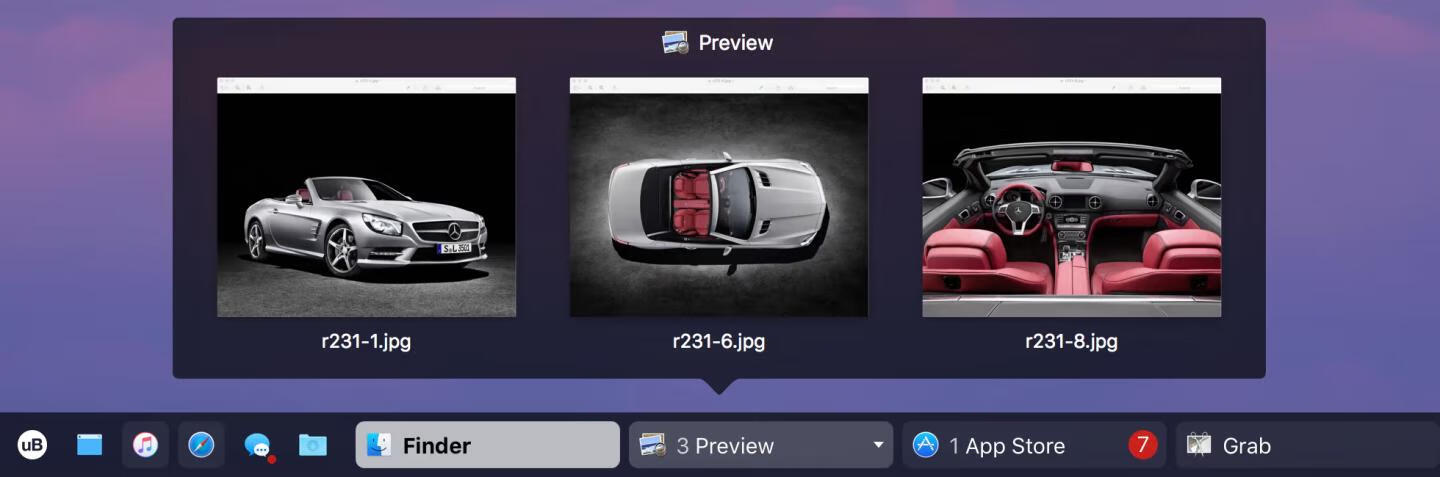Click the red App Store badge showing 7
The image size is (1440, 477).
click(1142, 445)
